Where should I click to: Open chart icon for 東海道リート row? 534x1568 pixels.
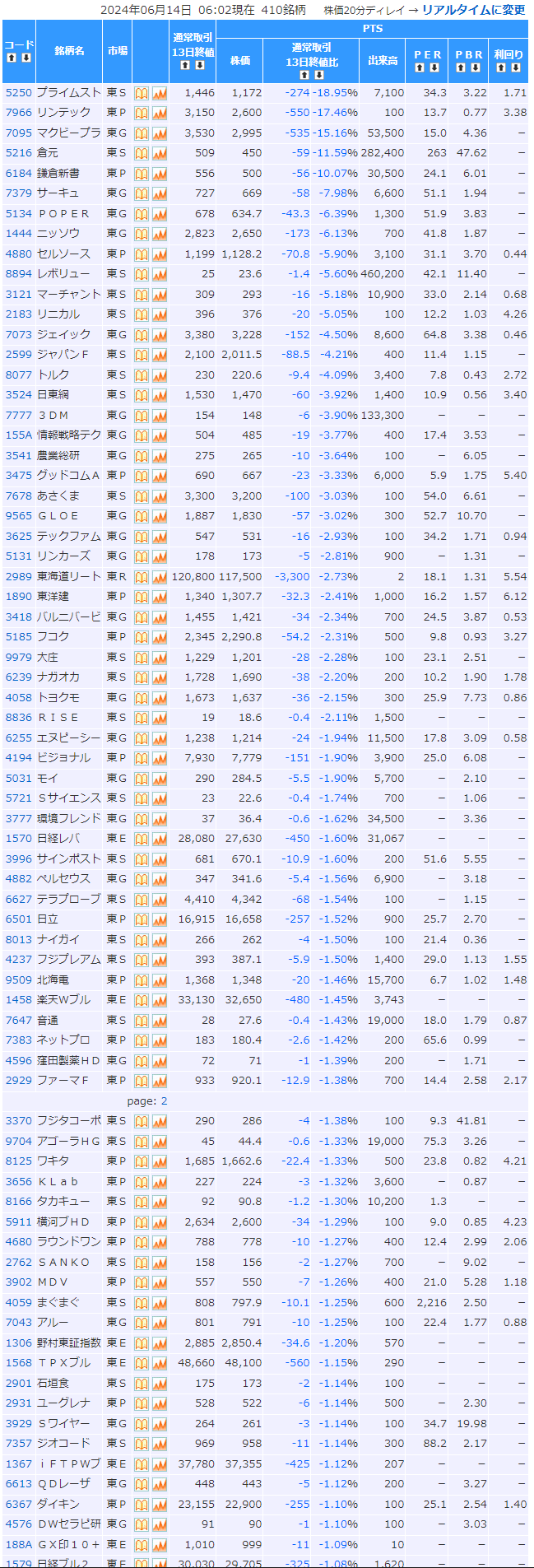tap(160, 577)
